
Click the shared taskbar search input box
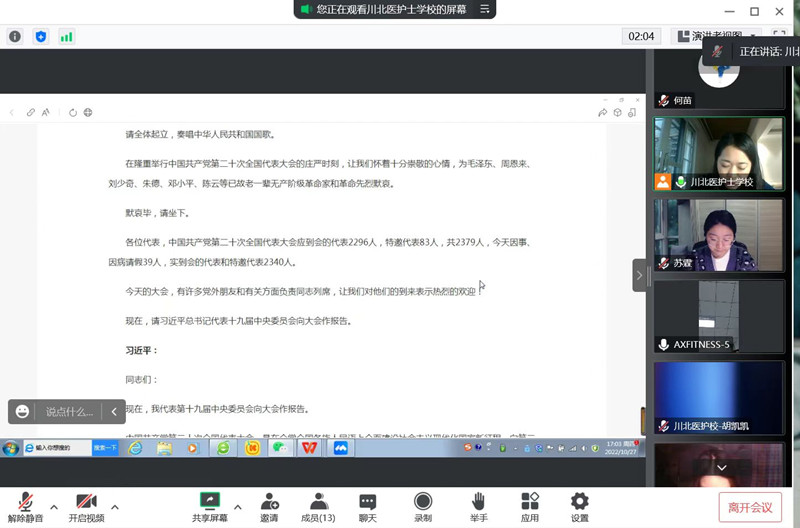click(58, 448)
